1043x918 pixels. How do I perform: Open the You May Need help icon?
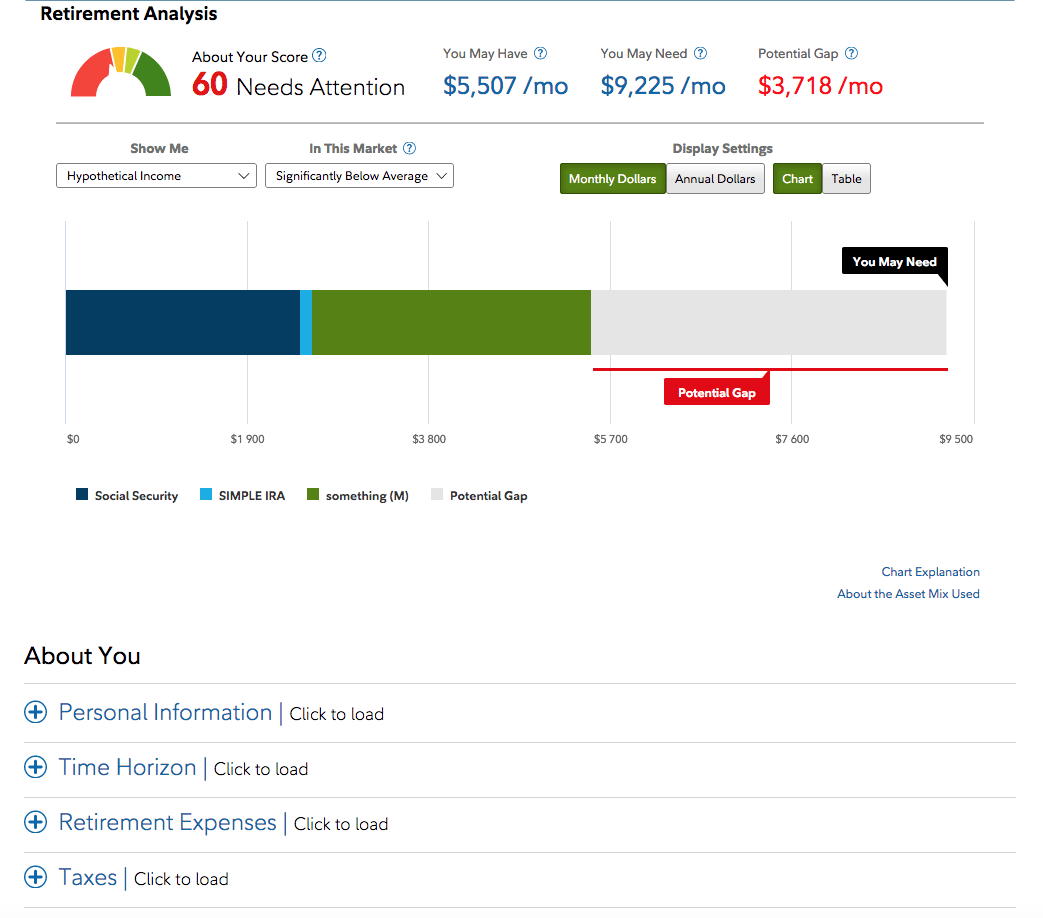click(699, 53)
